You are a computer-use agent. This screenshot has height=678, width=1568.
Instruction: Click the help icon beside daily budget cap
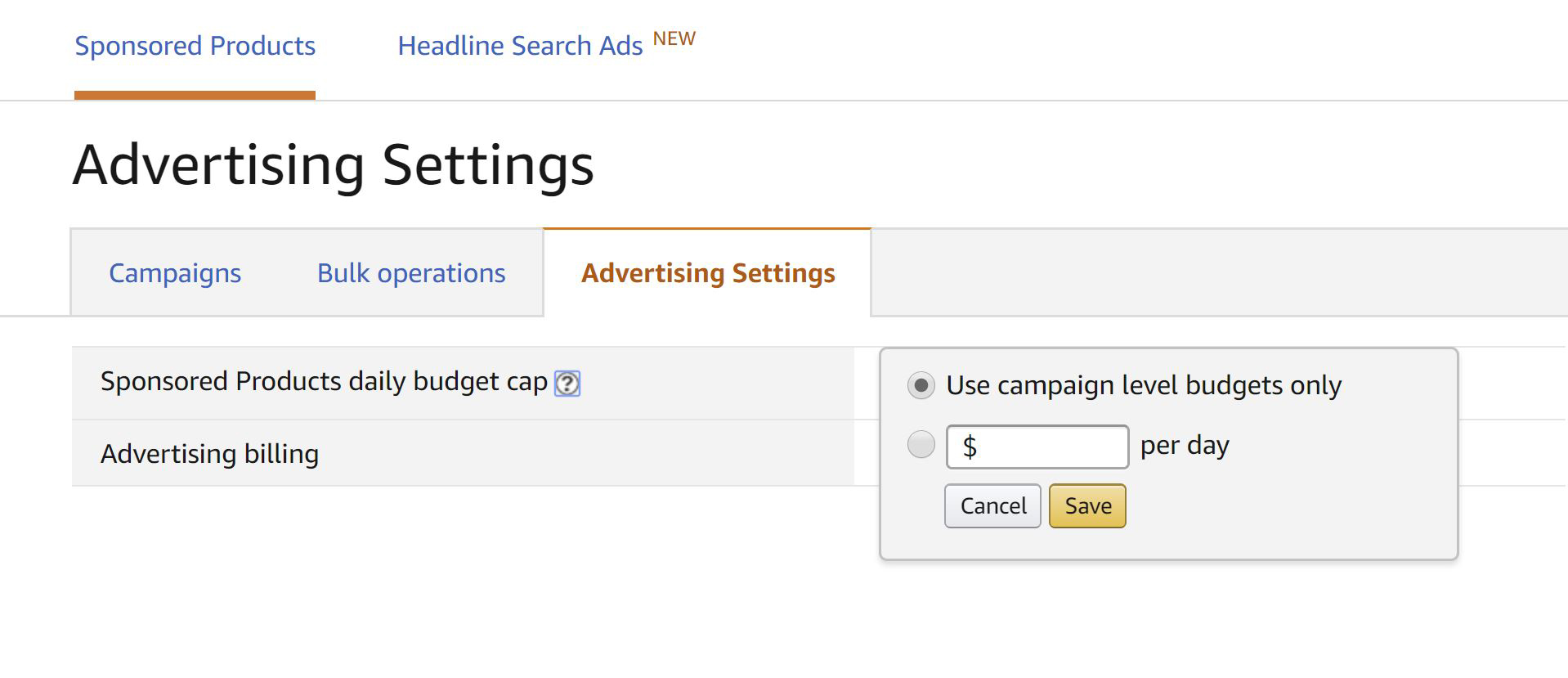[567, 384]
